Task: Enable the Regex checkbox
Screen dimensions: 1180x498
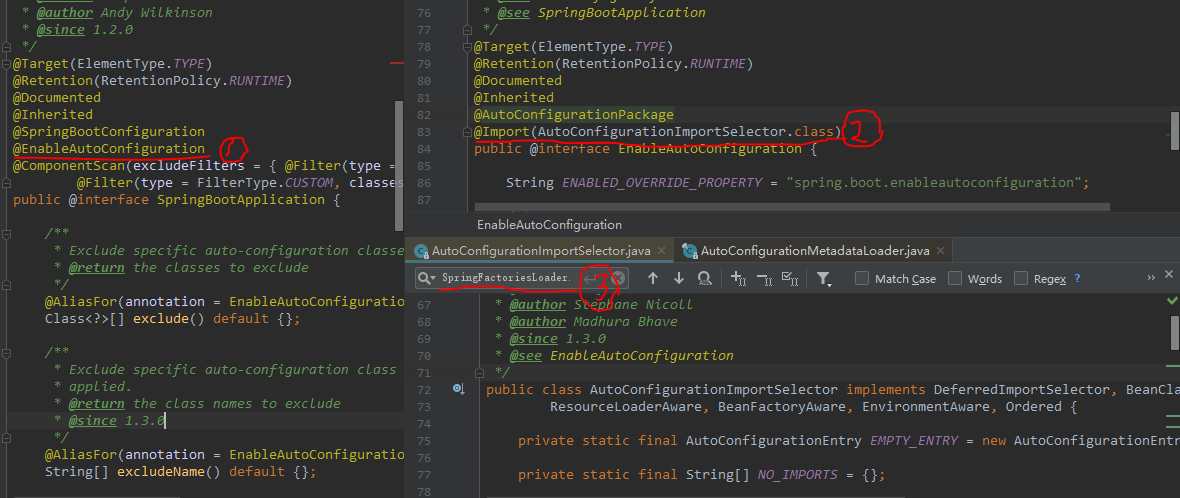Action: (1021, 278)
